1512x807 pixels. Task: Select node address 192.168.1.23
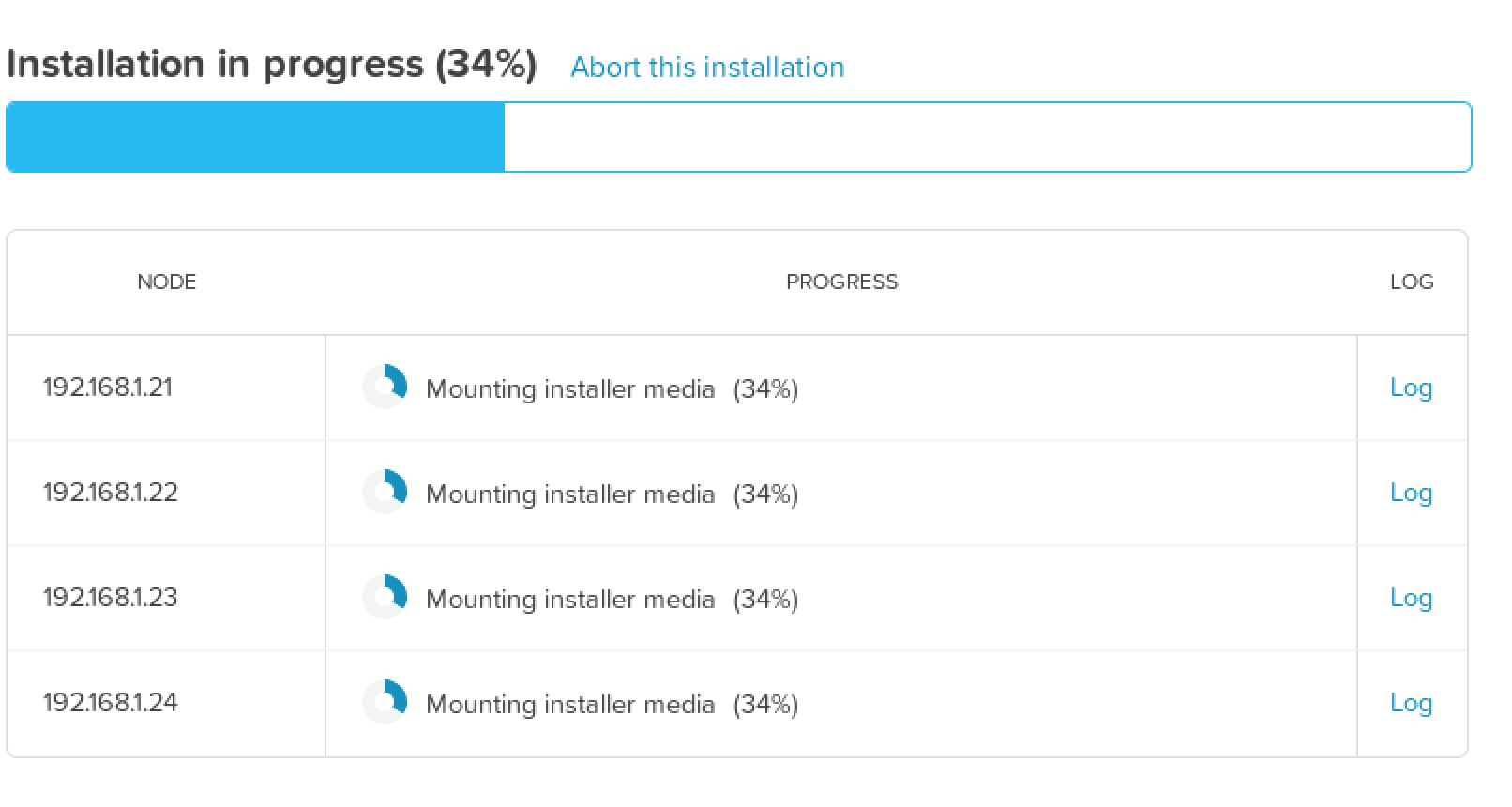(110, 598)
